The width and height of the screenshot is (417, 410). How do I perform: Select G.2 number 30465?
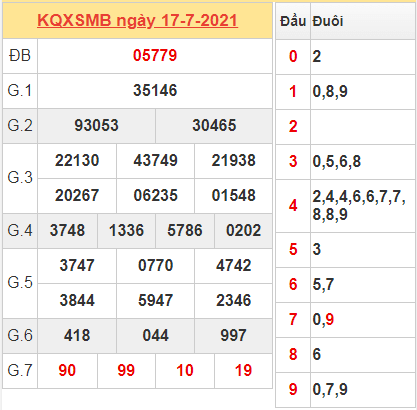tap(214, 125)
